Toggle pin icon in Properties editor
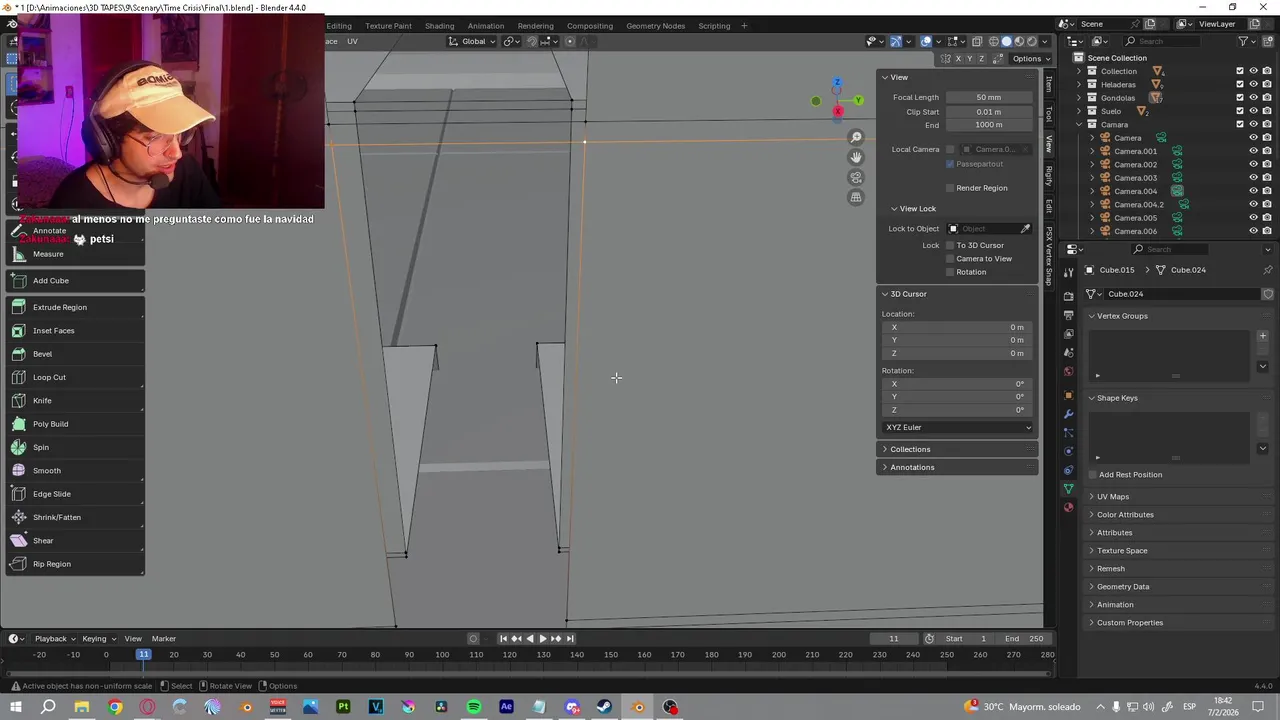The image size is (1280, 720). (x=1268, y=270)
